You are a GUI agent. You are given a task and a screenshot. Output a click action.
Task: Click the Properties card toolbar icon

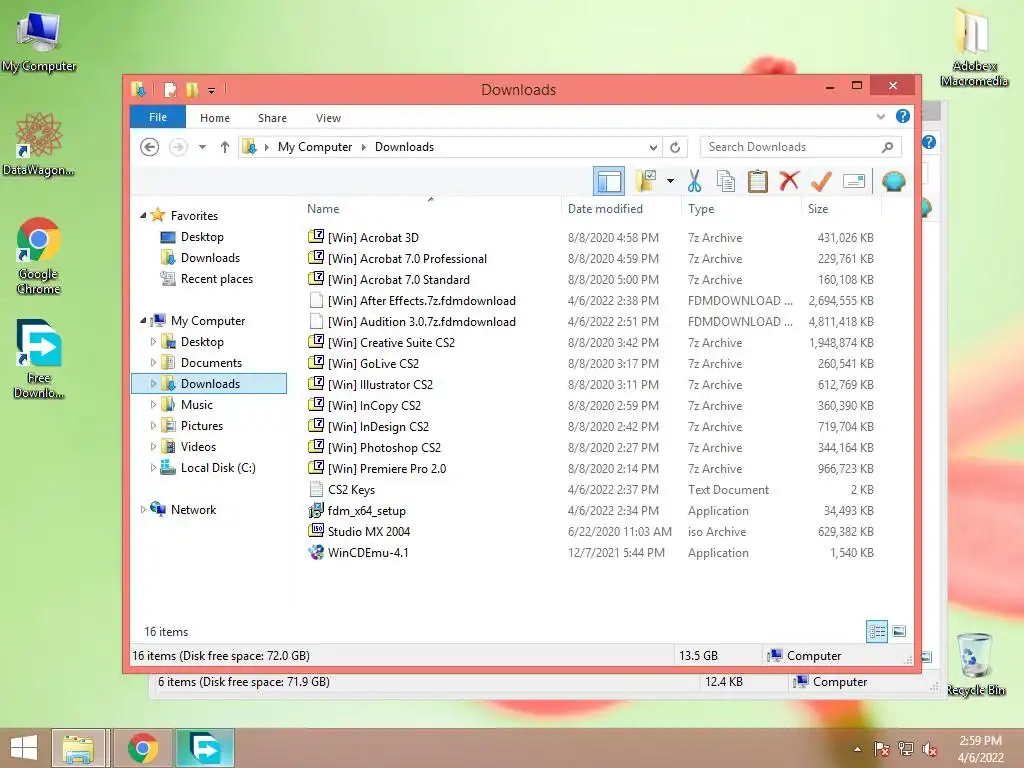point(854,181)
